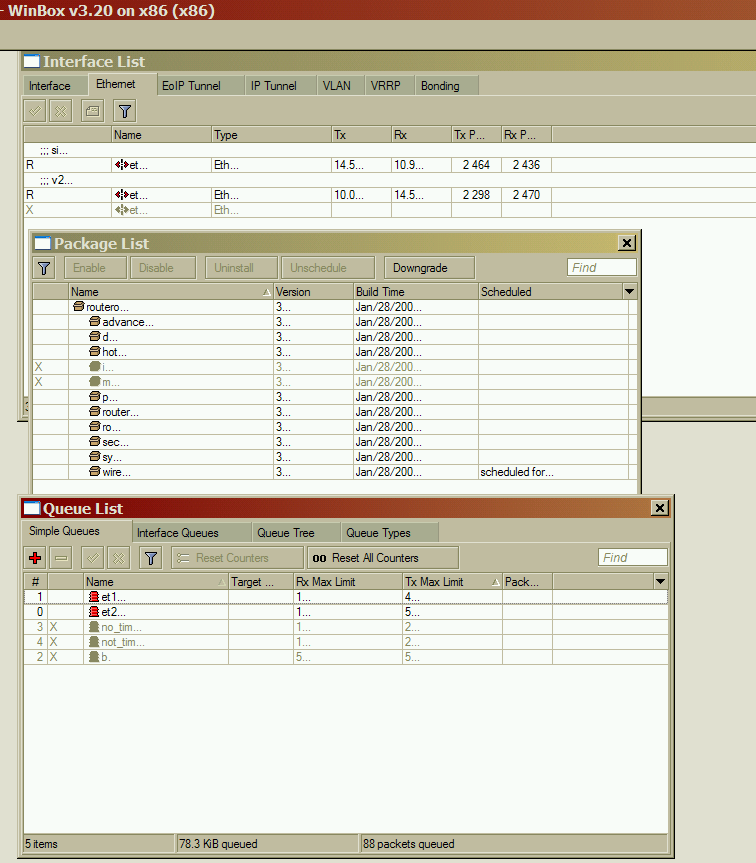Click Downgrade button in Package List
Screen dimensions: 756x863
pos(429,268)
